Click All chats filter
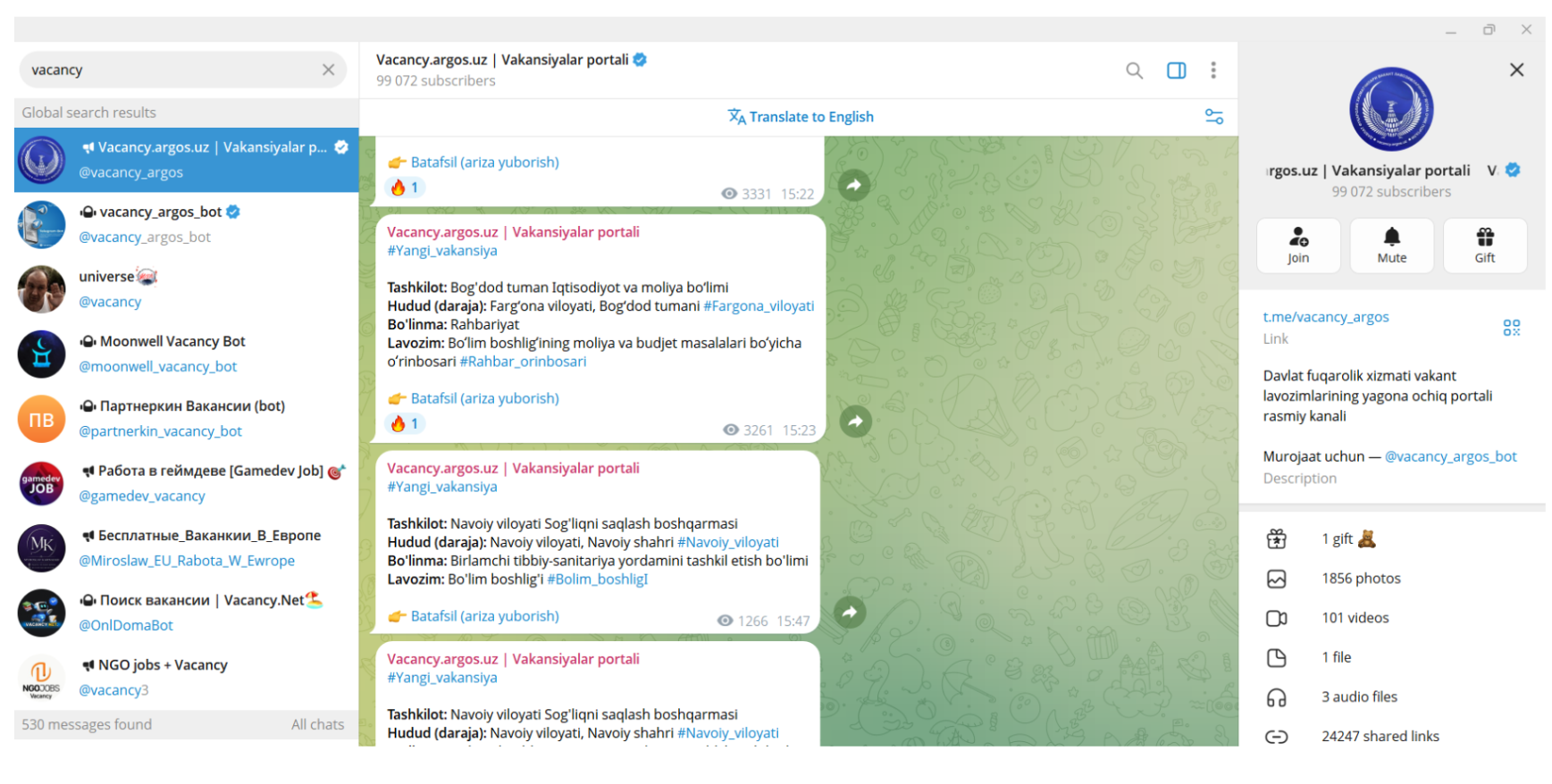1552x784 pixels. pos(317,725)
